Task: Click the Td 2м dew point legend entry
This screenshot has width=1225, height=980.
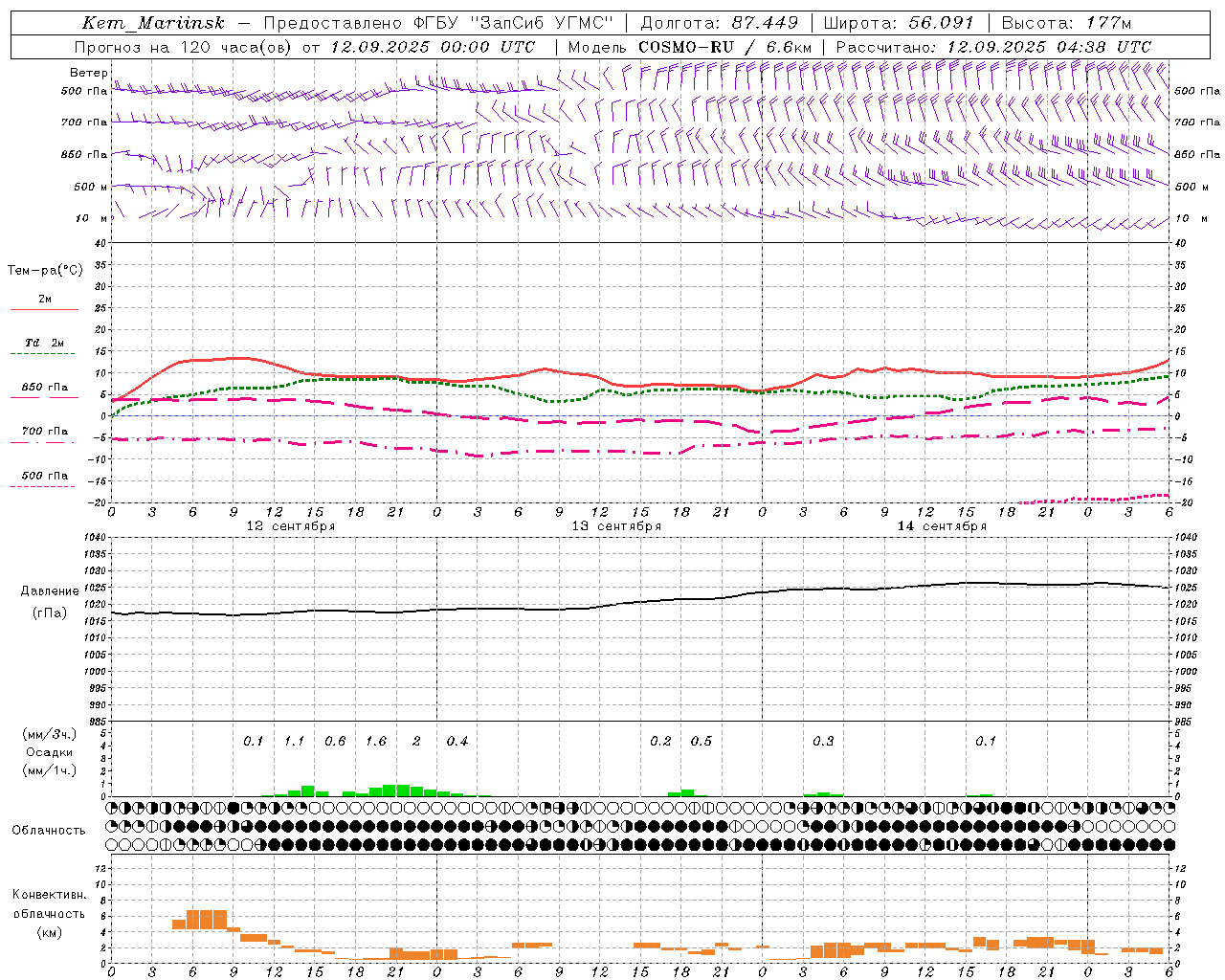Action: click(x=44, y=343)
